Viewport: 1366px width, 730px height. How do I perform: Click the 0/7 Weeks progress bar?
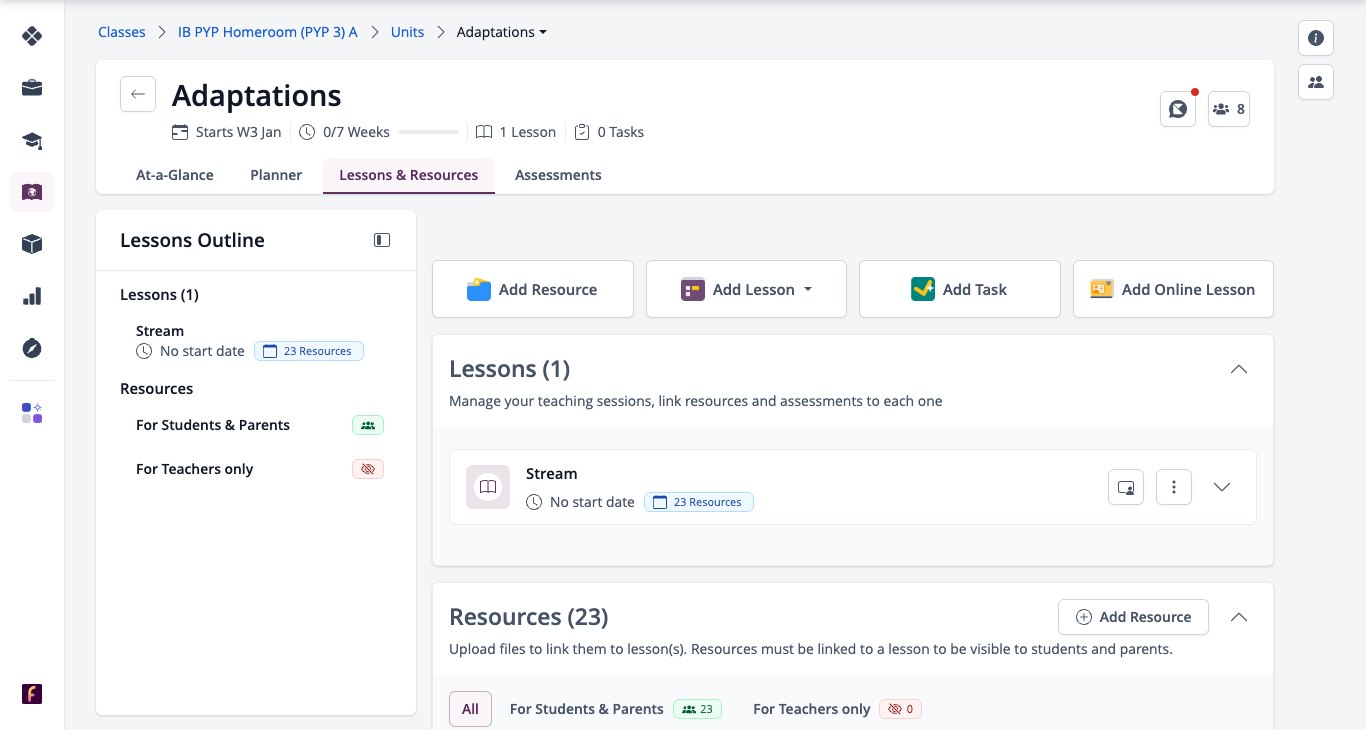428,132
